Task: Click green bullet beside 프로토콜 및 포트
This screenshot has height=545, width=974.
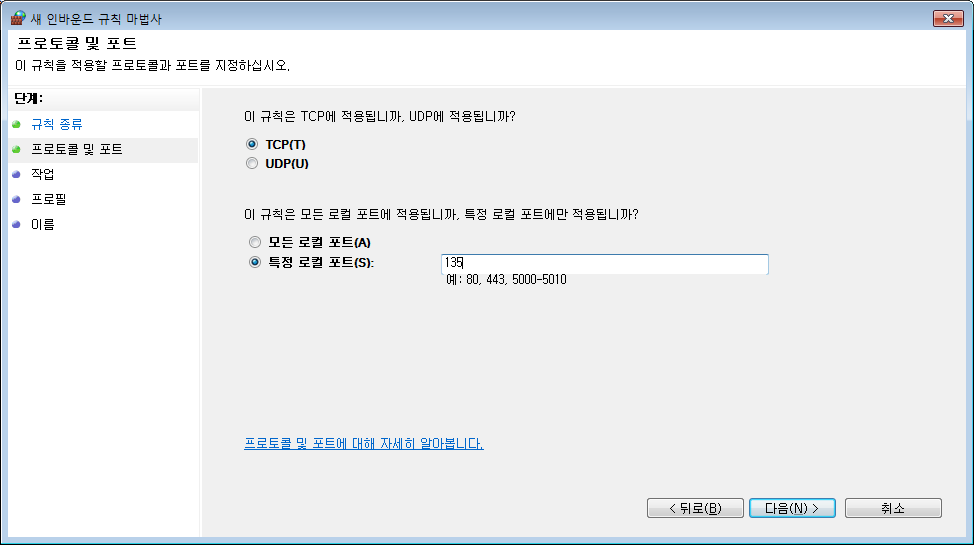Action: (x=16, y=149)
